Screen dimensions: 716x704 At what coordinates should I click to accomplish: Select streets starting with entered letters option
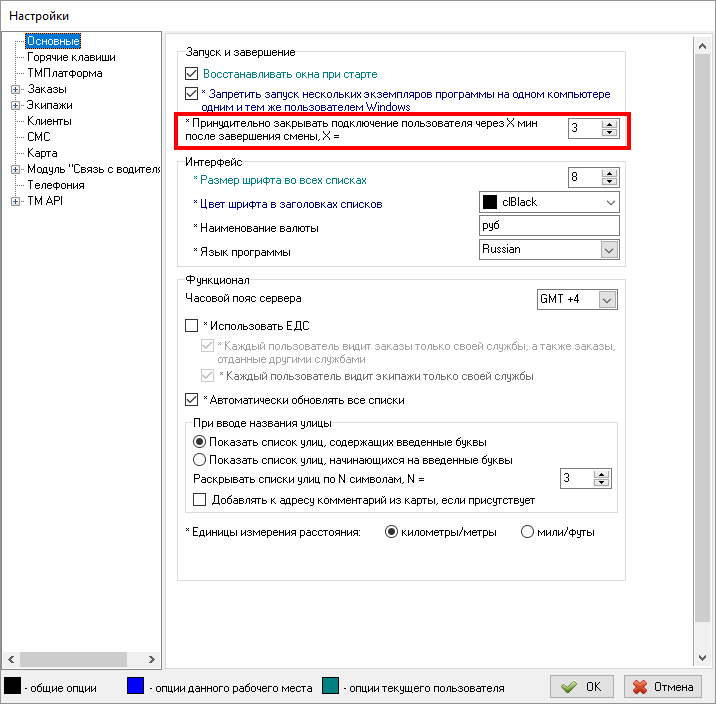tap(199, 459)
